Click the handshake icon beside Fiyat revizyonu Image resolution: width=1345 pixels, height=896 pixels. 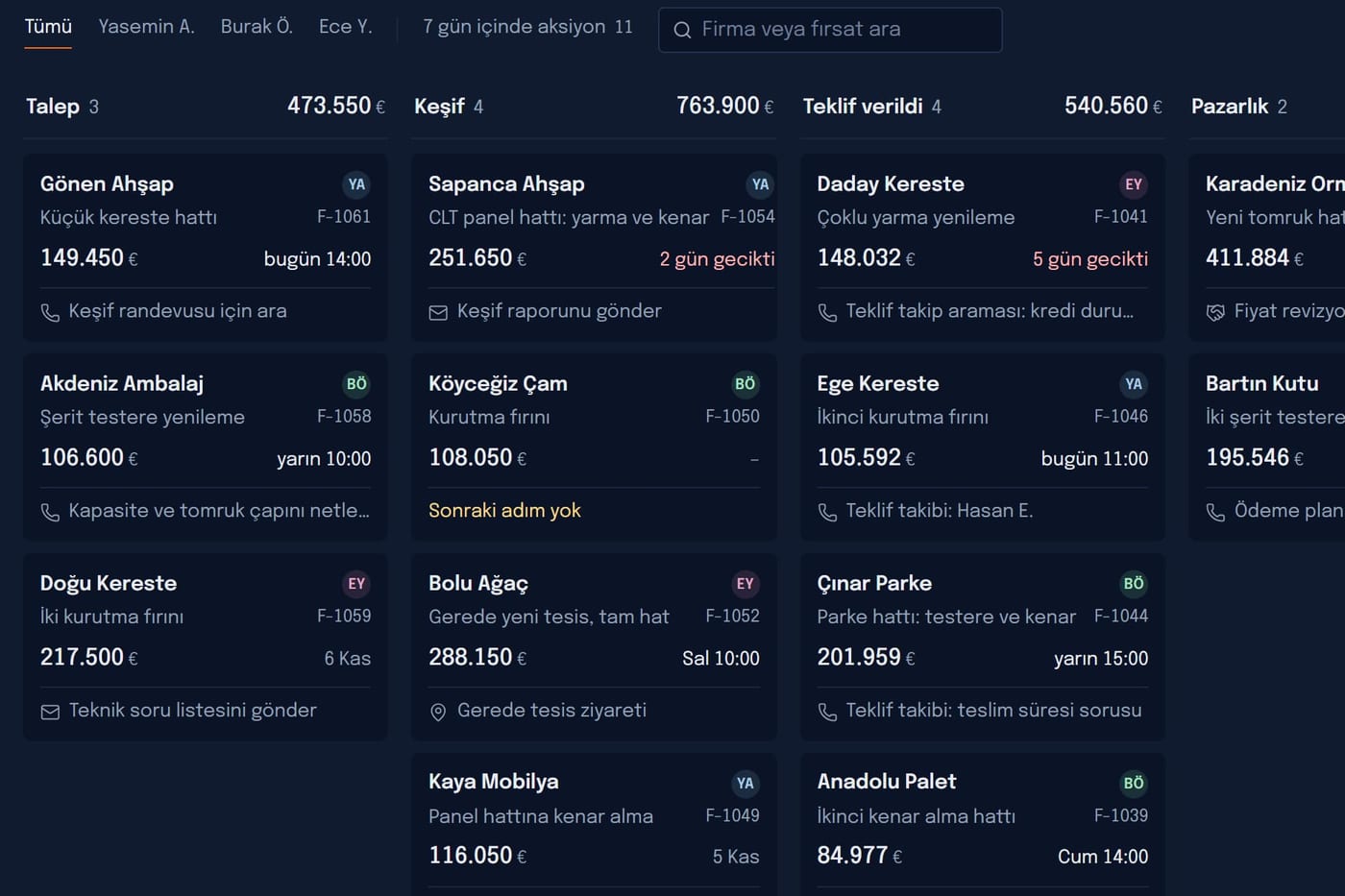1215,312
